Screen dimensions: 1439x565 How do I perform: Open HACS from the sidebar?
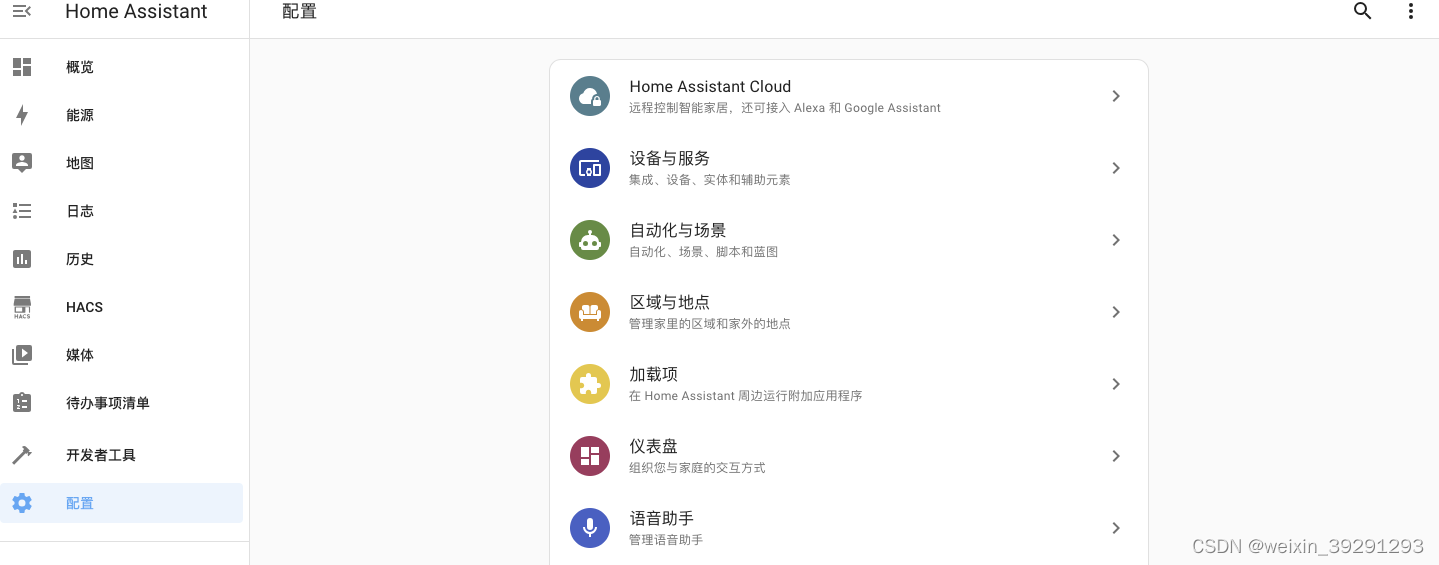click(x=122, y=307)
